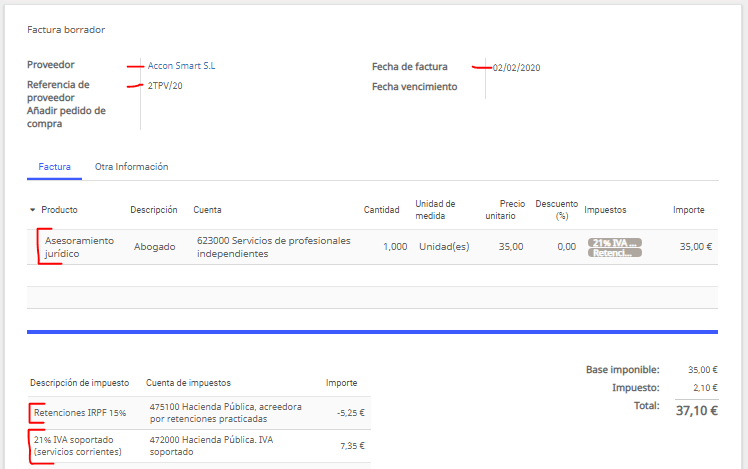
Task: Select the Asesoramiento jurídico product cell
Action: pyautogui.click(x=79, y=247)
